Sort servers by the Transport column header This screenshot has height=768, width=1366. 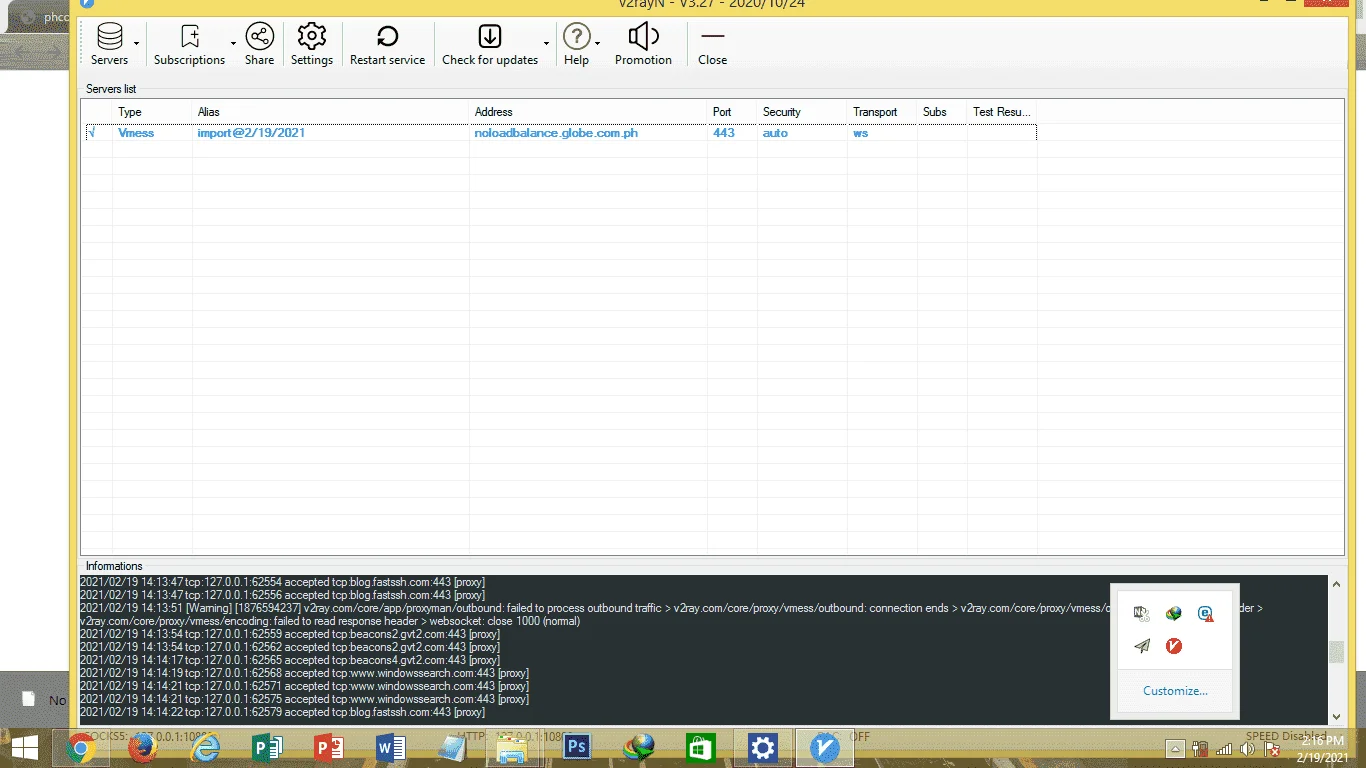(x=882, y=112)
